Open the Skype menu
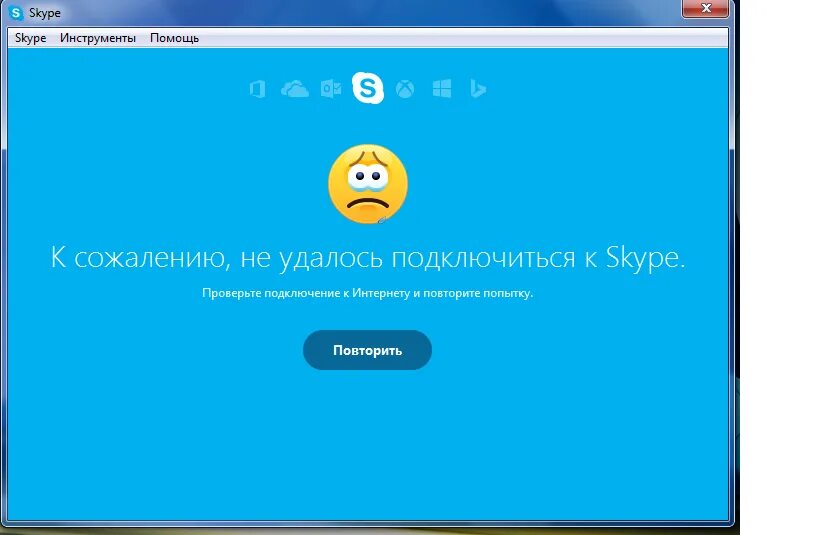 [30, 38]
